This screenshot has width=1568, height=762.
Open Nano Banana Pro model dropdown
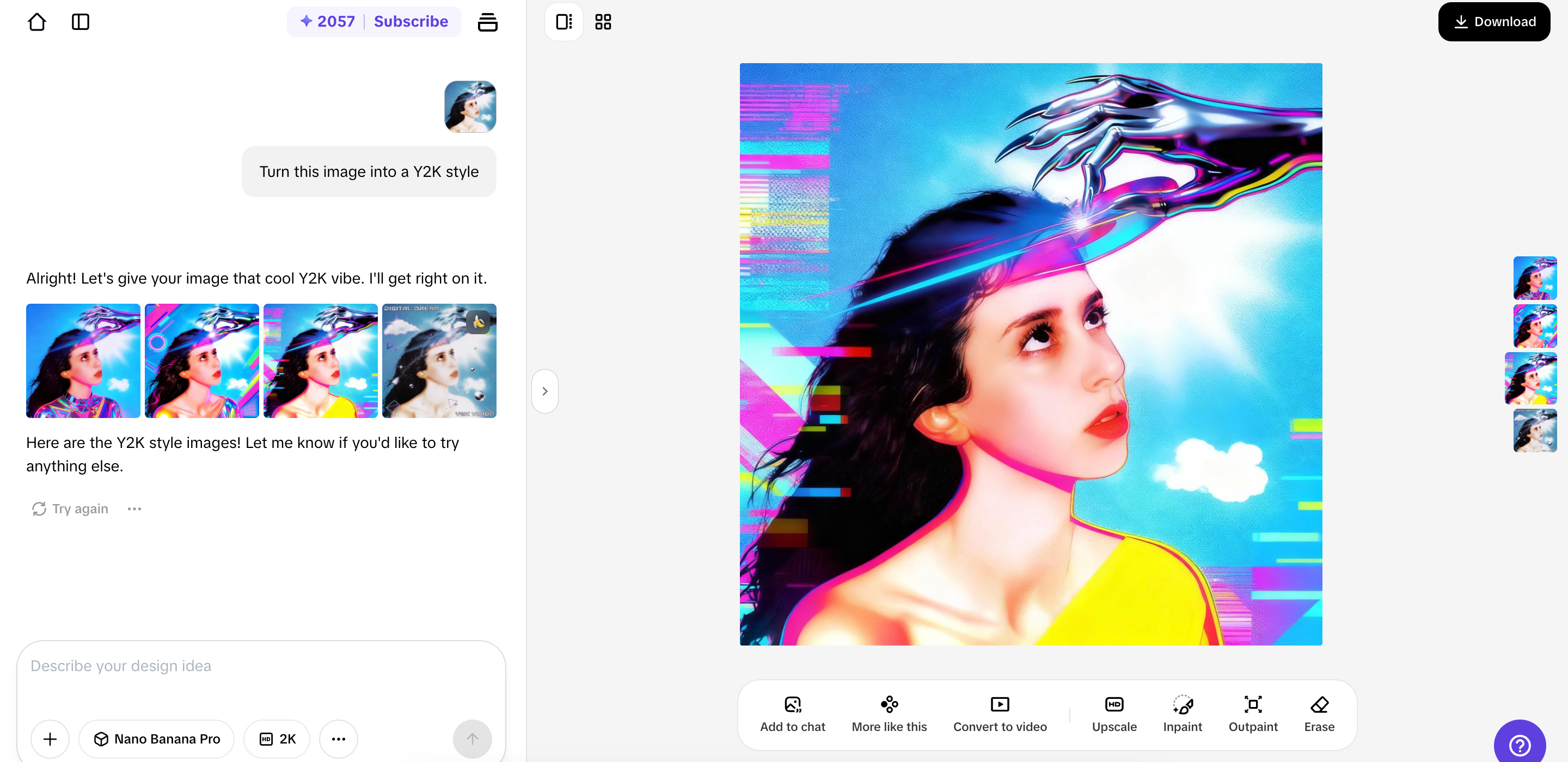pyautogui.click(x=156, y=738)
